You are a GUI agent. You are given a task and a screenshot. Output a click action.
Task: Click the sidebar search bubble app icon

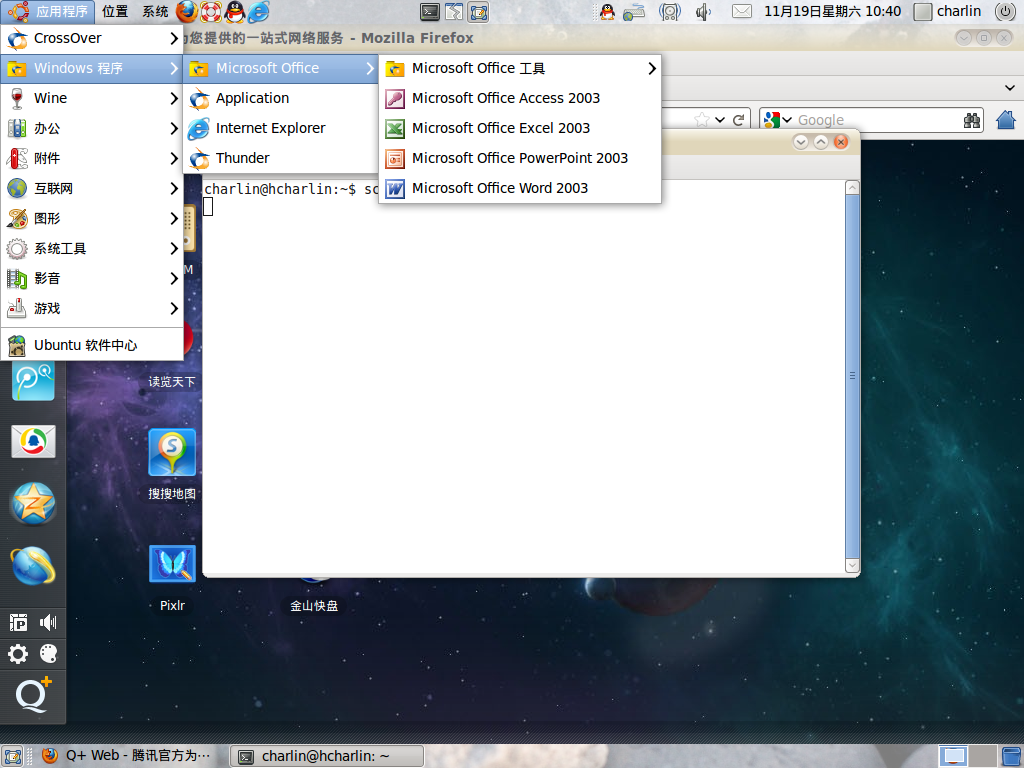(x=33, y=381)
